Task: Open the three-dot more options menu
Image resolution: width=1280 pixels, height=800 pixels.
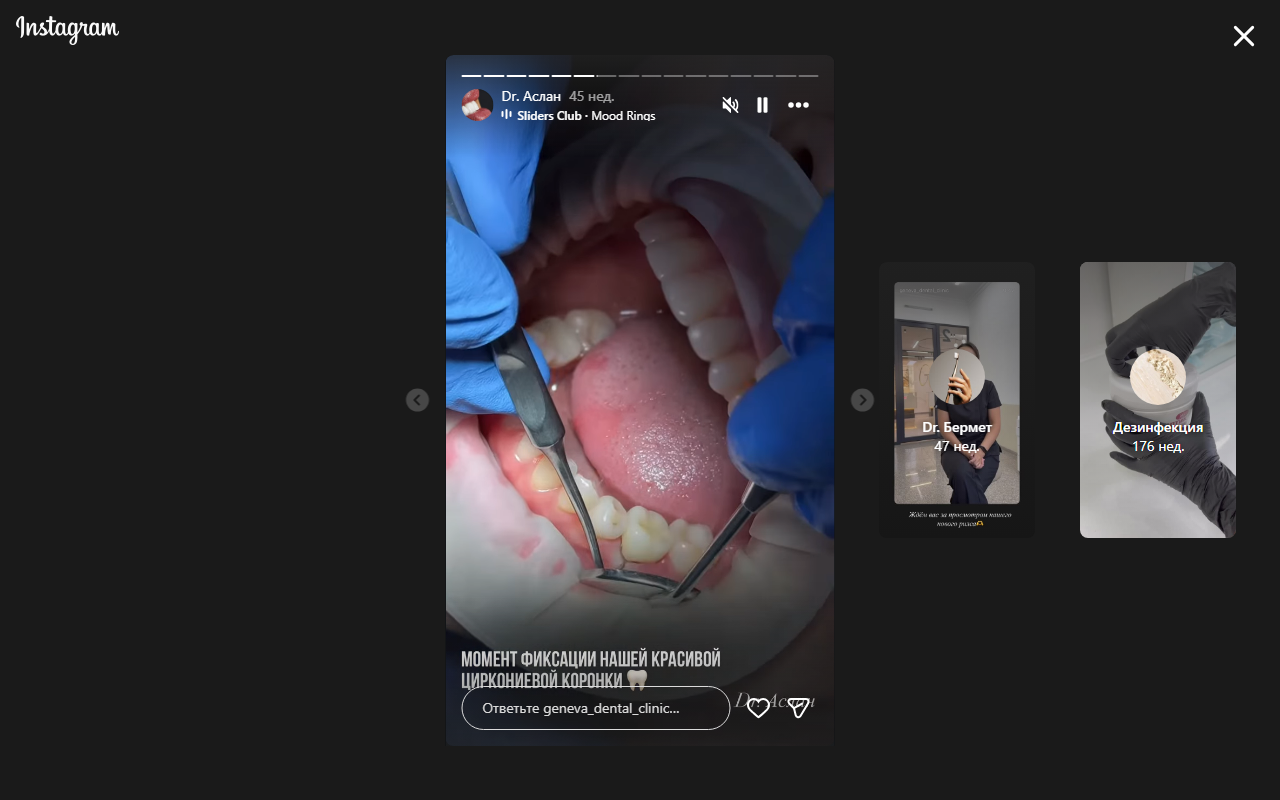Action: pyautogui.click(x=798, y=105)
